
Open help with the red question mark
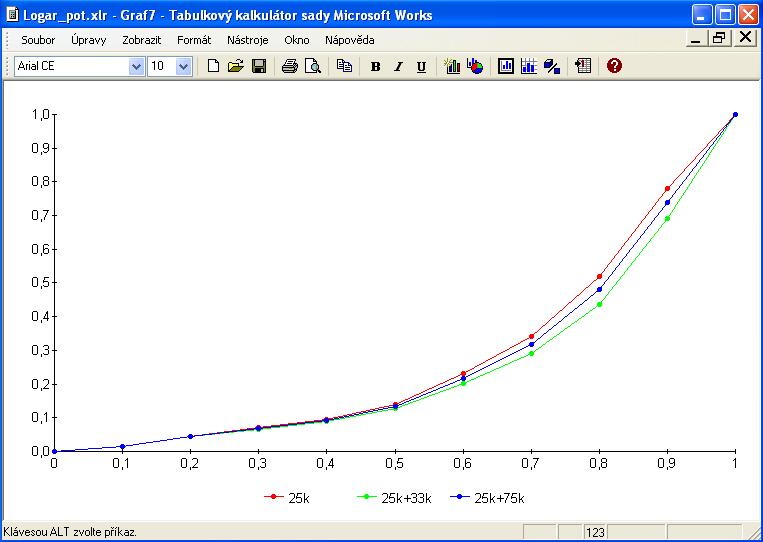614,66
